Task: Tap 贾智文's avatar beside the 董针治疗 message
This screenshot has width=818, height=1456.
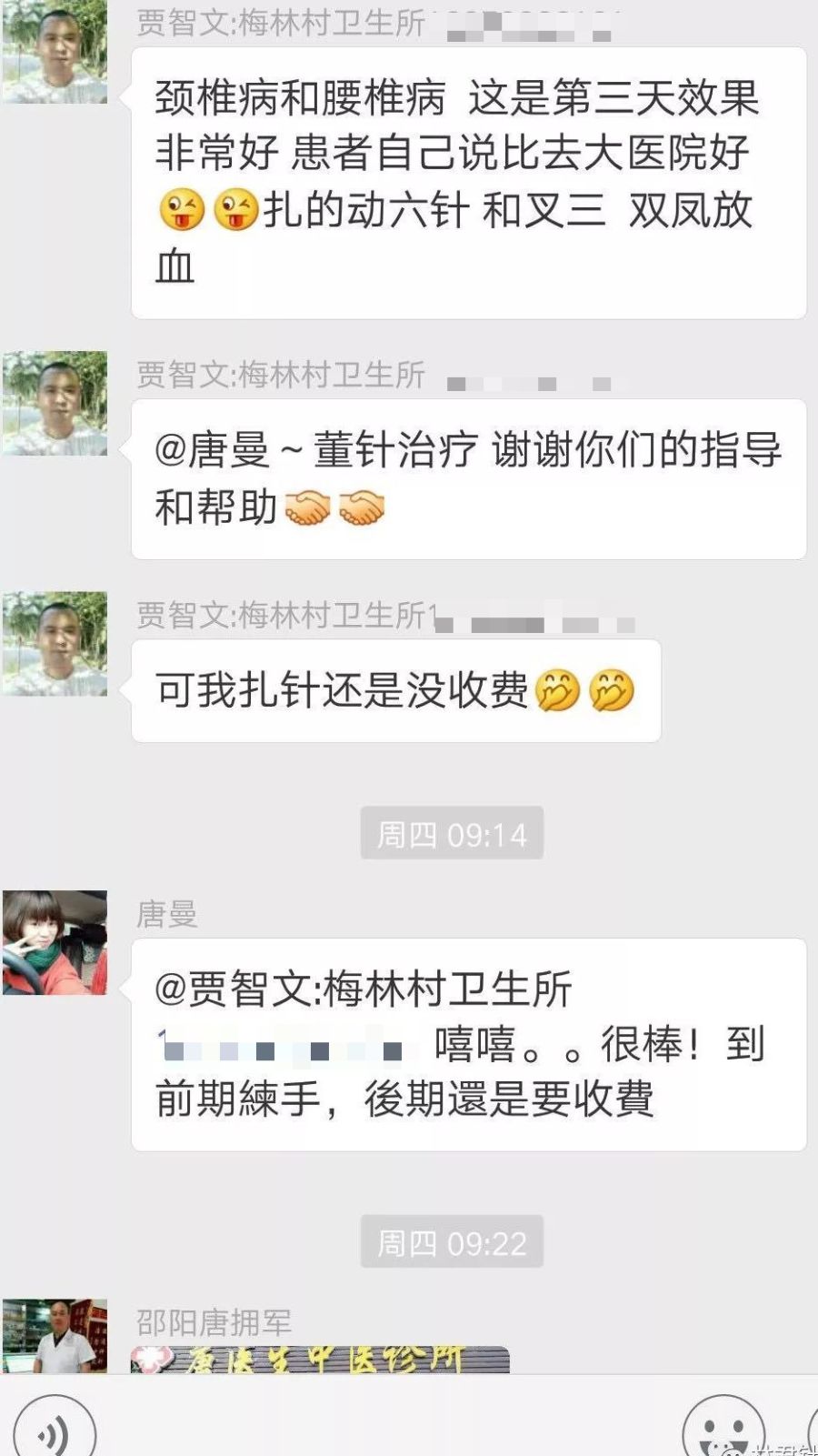Action: [55, 403]
